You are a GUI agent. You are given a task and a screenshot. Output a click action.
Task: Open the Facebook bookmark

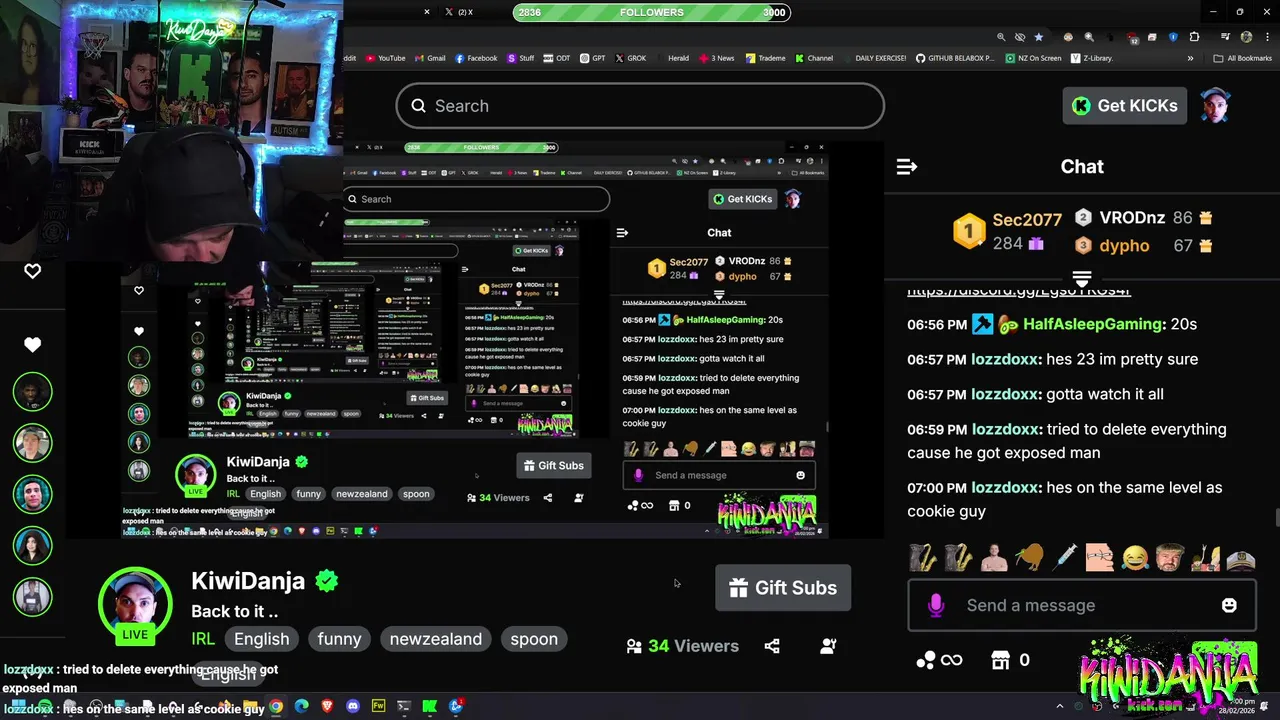(x=476, y=58)
